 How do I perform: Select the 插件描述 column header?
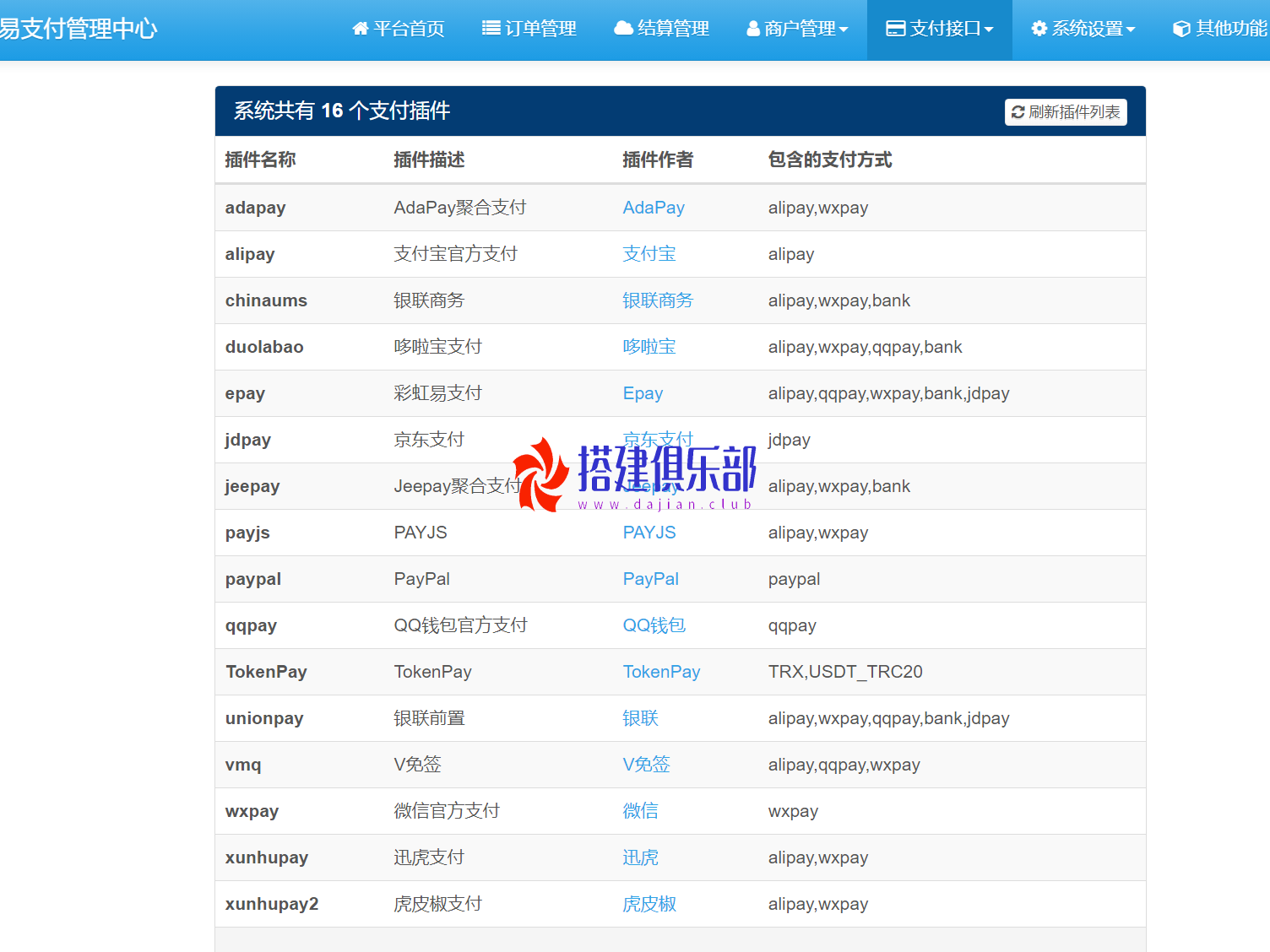pos(430,160)
